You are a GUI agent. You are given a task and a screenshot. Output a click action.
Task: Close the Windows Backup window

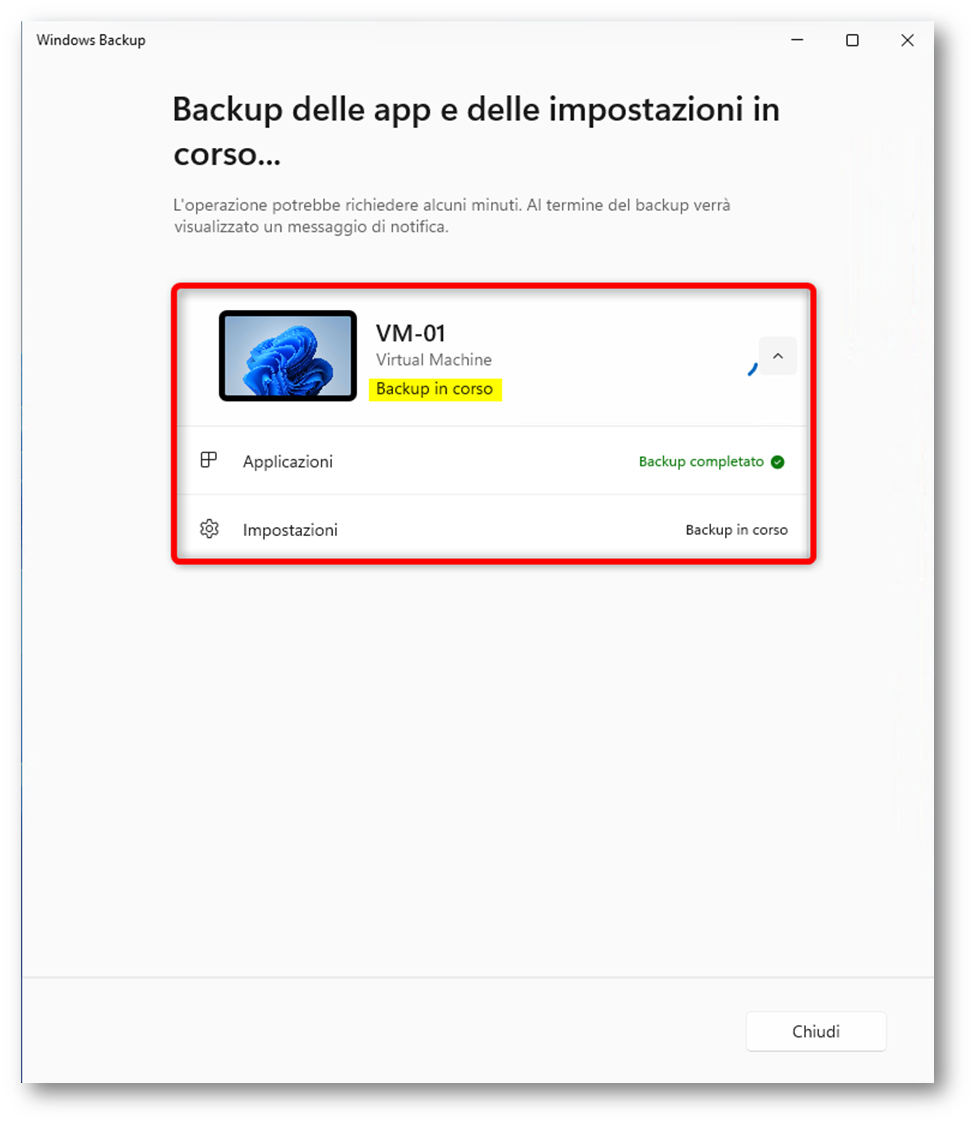(907, 40)
